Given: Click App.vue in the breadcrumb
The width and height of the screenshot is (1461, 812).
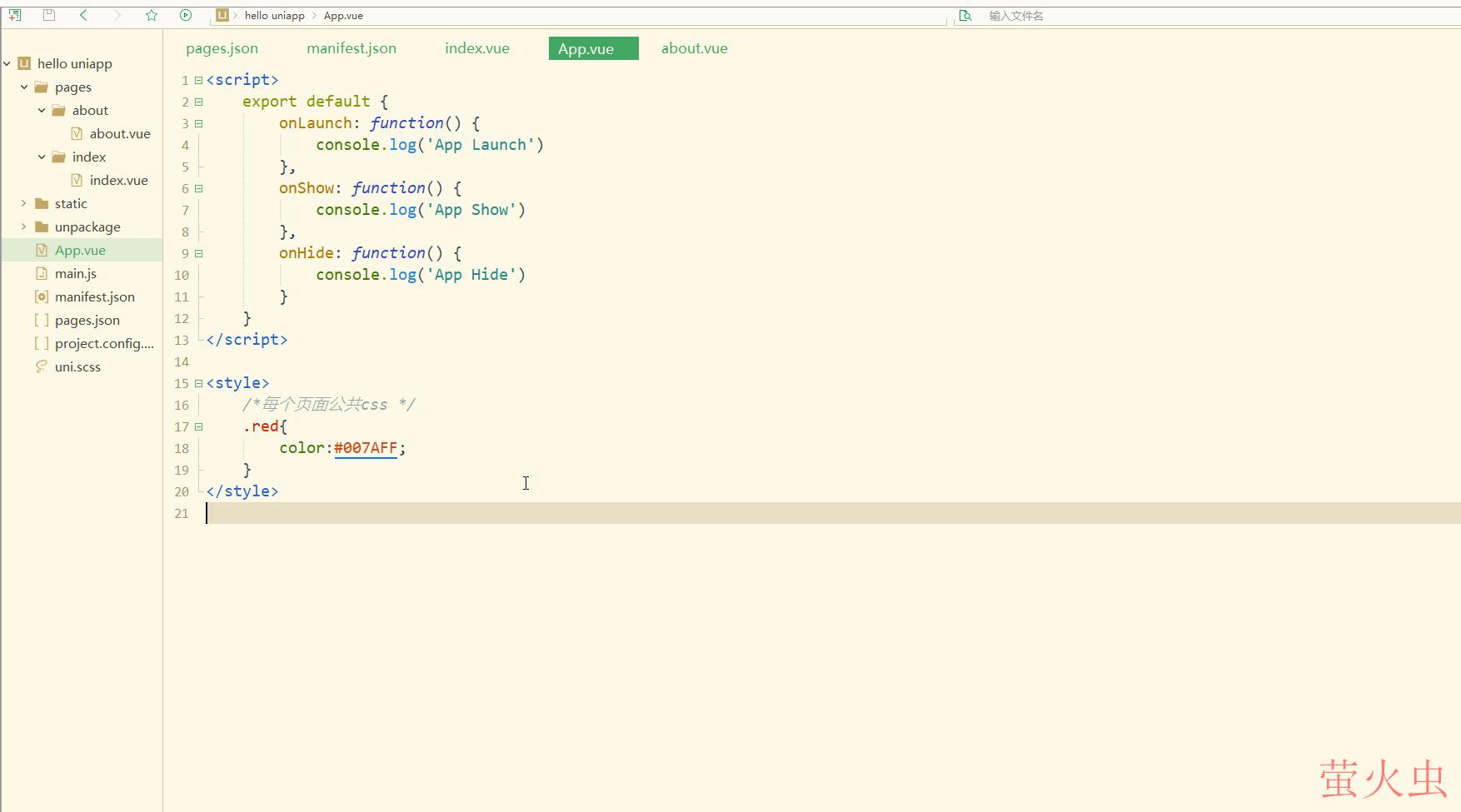Looking at the screenshot, I should [x=343, y=16].
